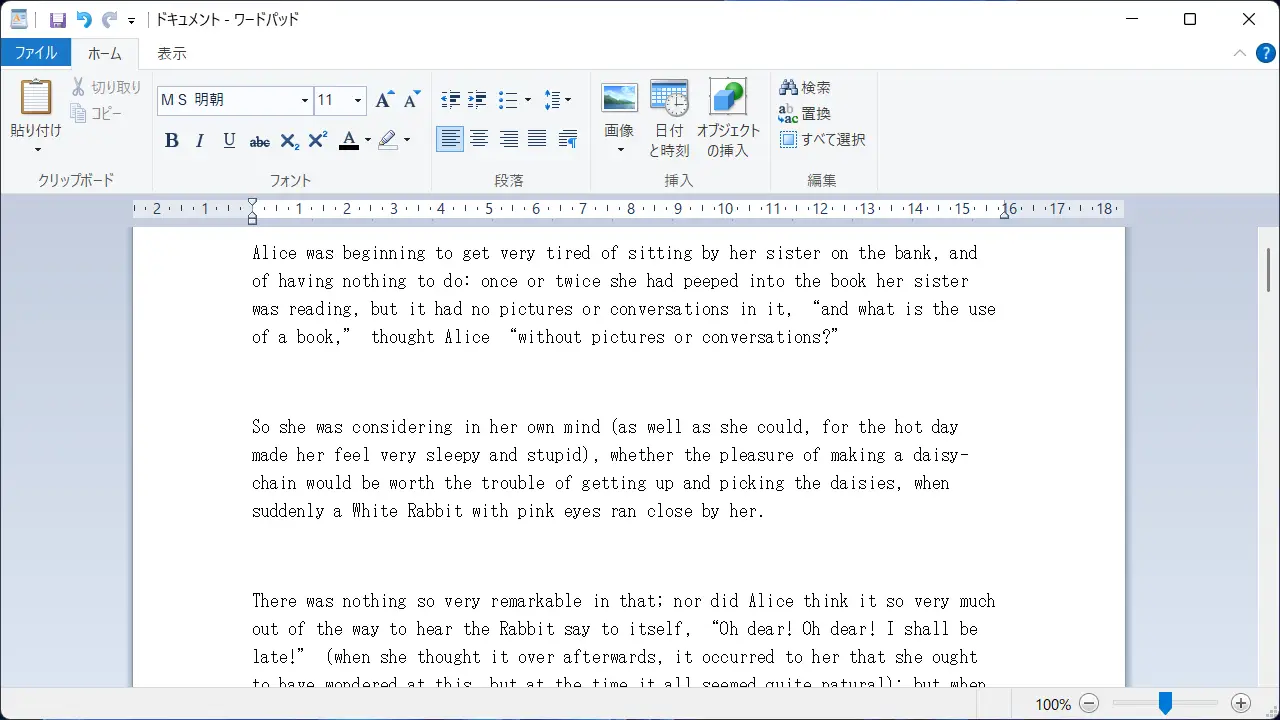
Task: Click the 置換 replace button
Action: 805,114
